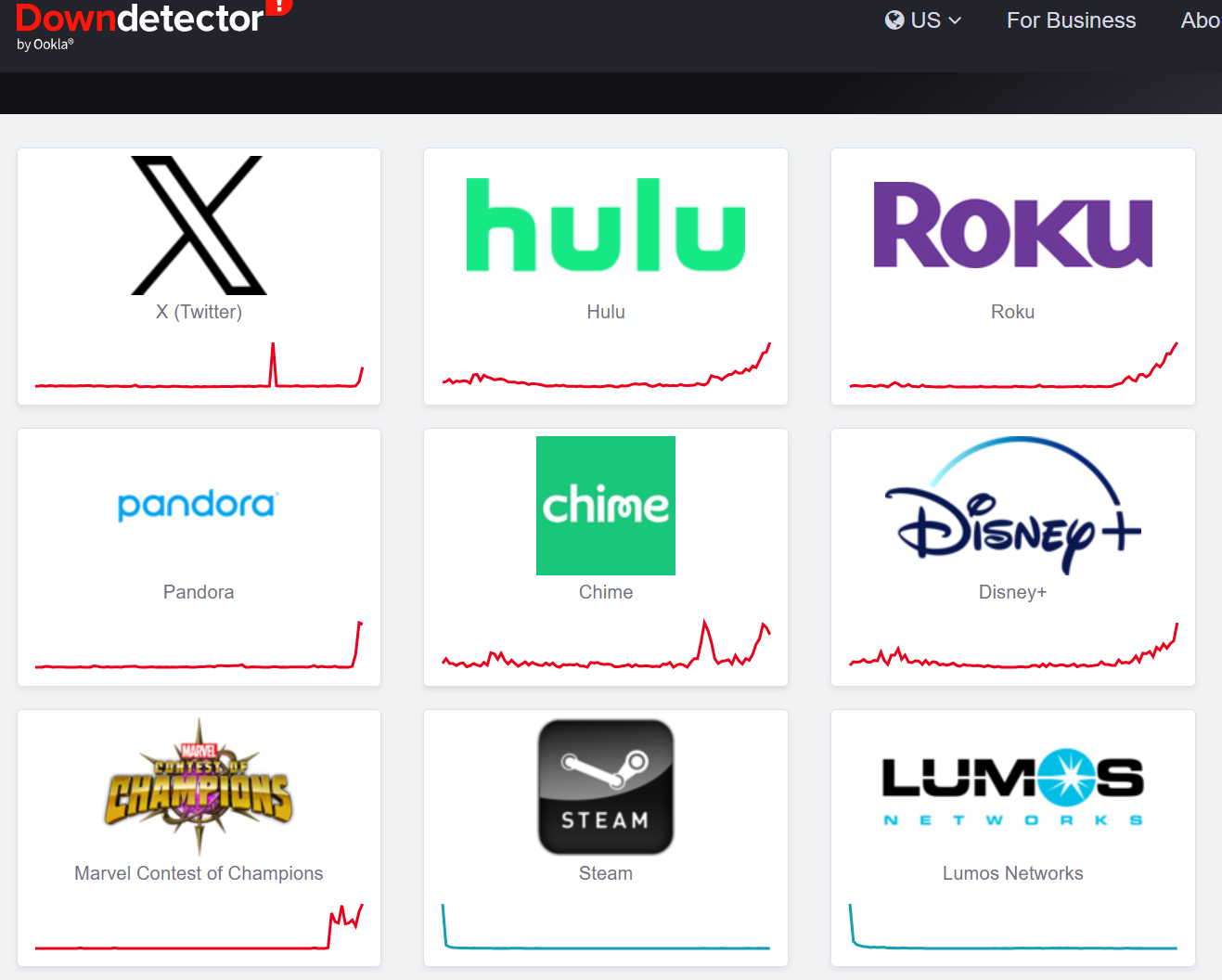Click the Marvel Contest of Champions label
Image resolution: width=1222 pixels, height=980 pixels.
199,873
